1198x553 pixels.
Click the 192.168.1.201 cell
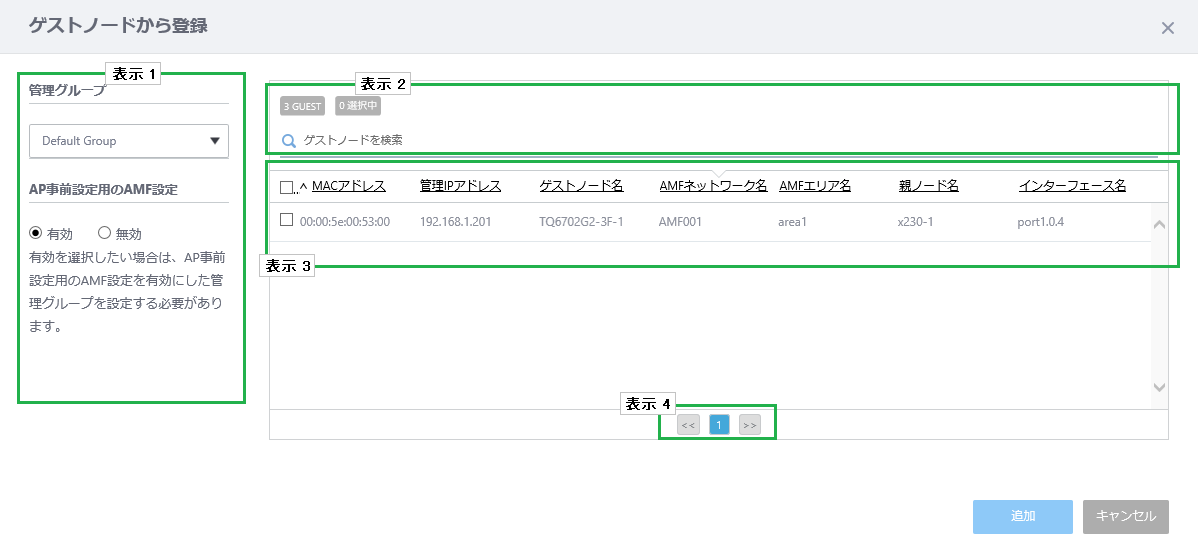(x=455, y=222)
